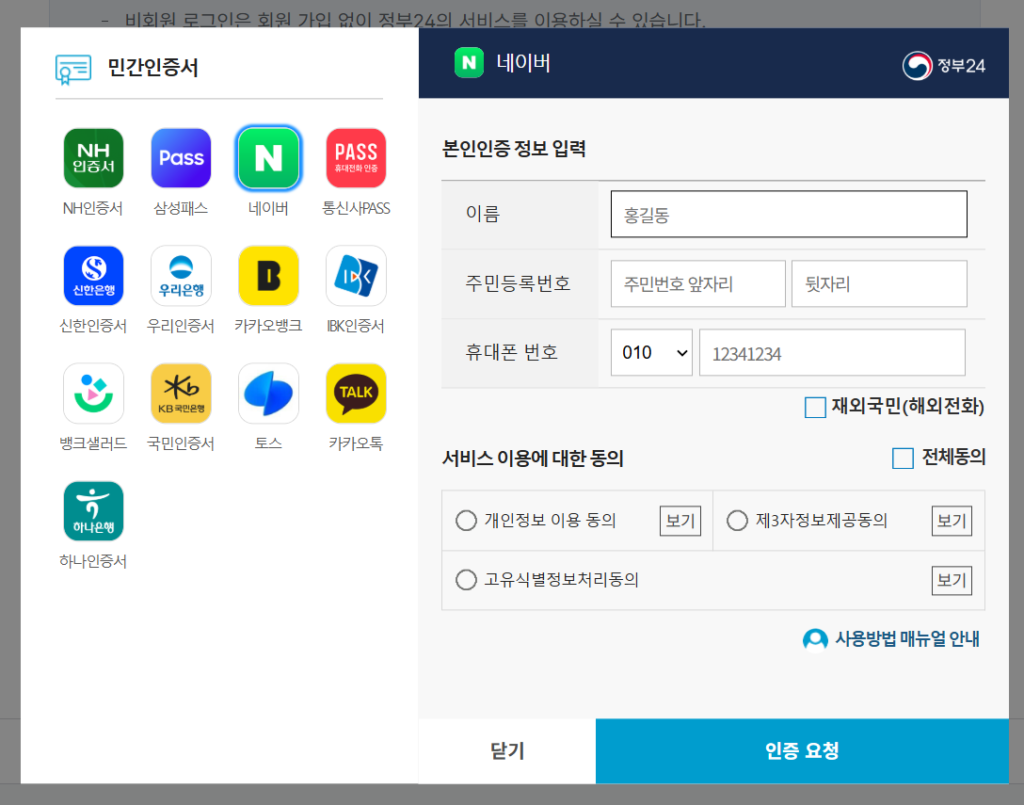
Task: Pick the IBK인증서 icon
Action: 356,276
